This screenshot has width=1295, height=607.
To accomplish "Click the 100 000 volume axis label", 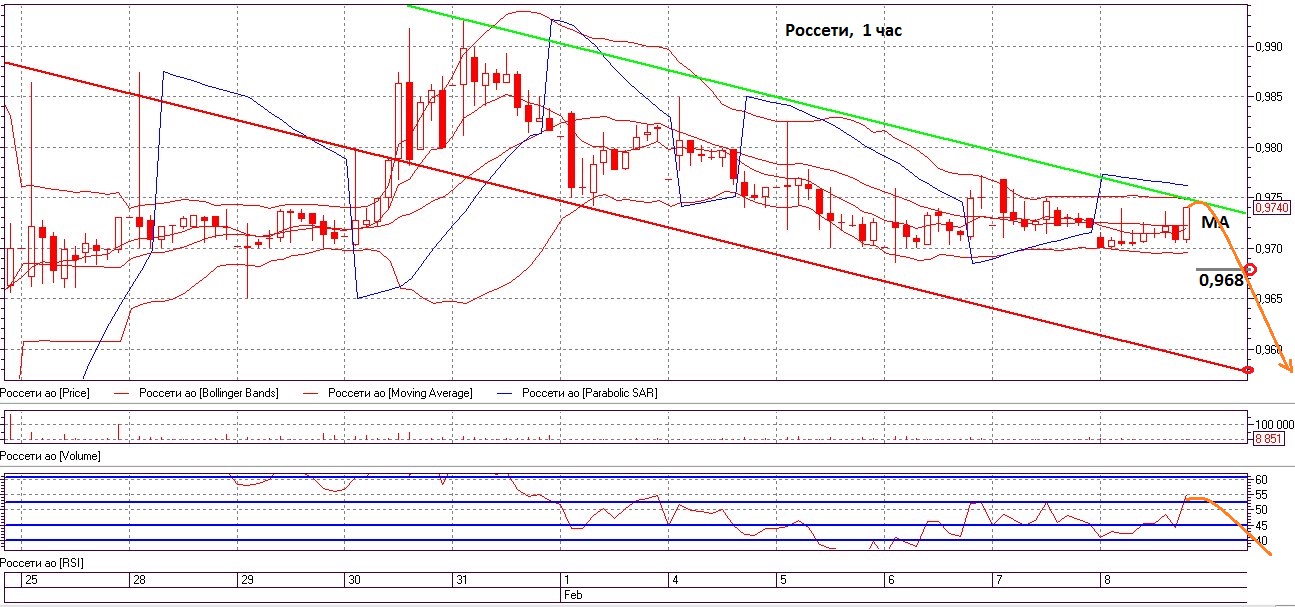I will point(1274,424).
